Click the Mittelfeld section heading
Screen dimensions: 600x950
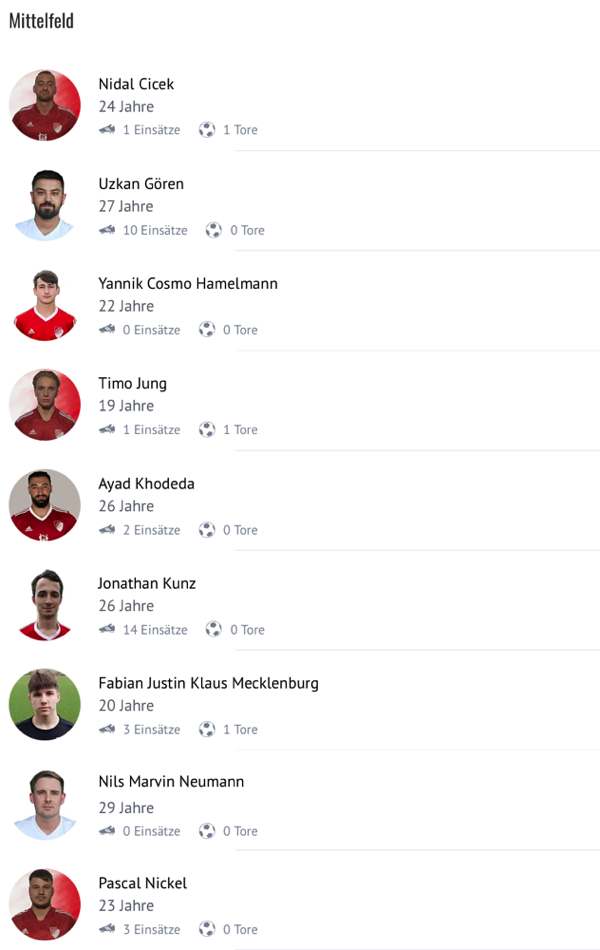pos(41,21)
